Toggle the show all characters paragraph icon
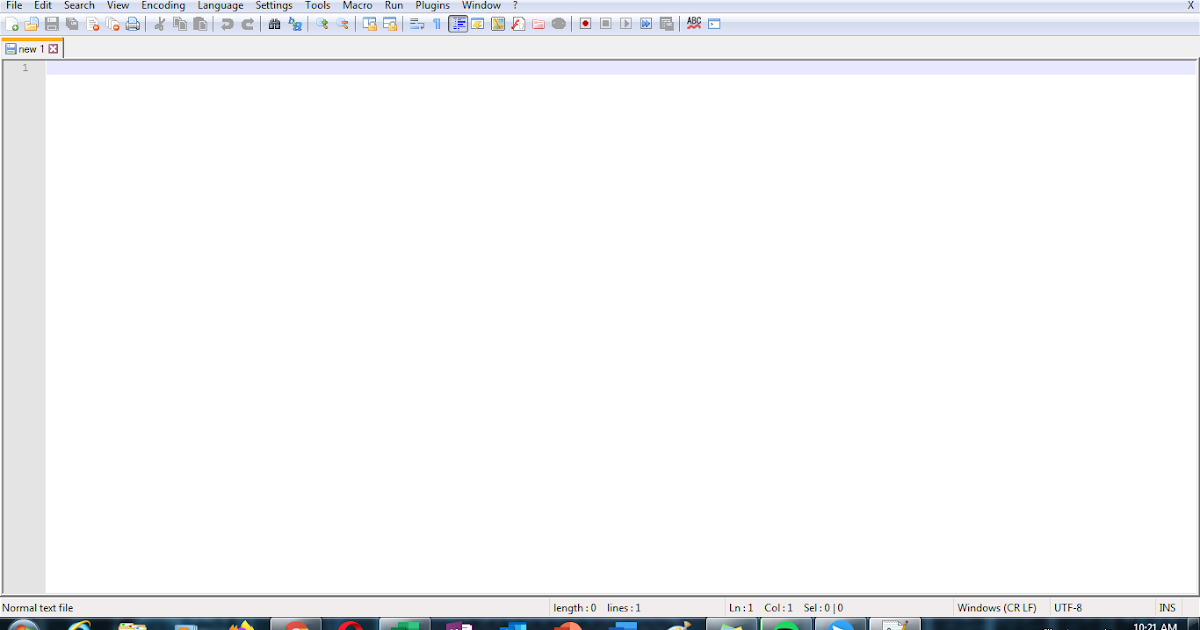The image size is (1200, 630). [x=437, y=23]
